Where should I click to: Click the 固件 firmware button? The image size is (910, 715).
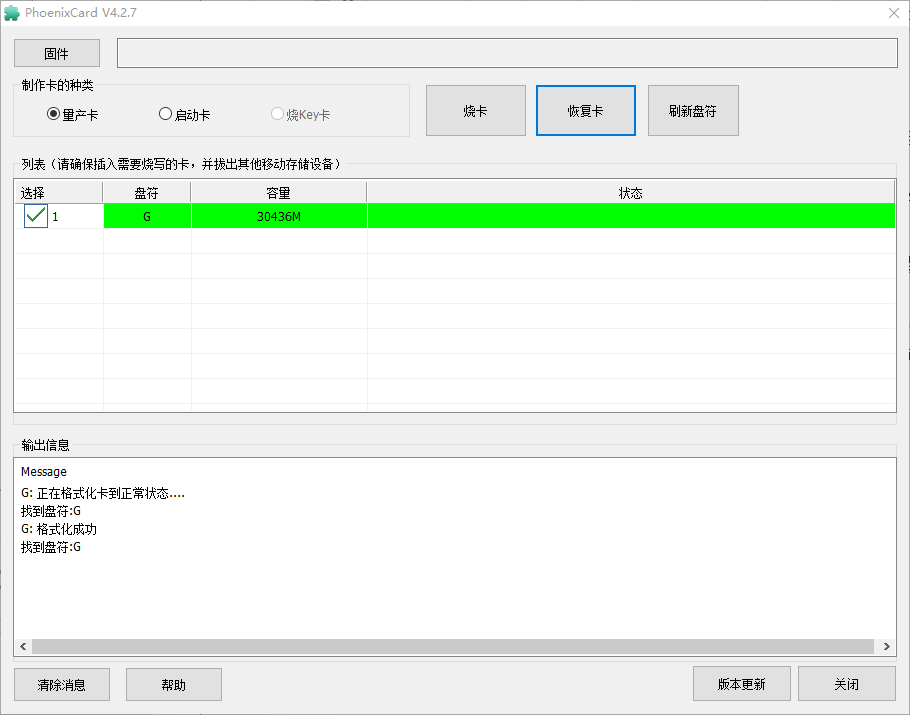57,53
